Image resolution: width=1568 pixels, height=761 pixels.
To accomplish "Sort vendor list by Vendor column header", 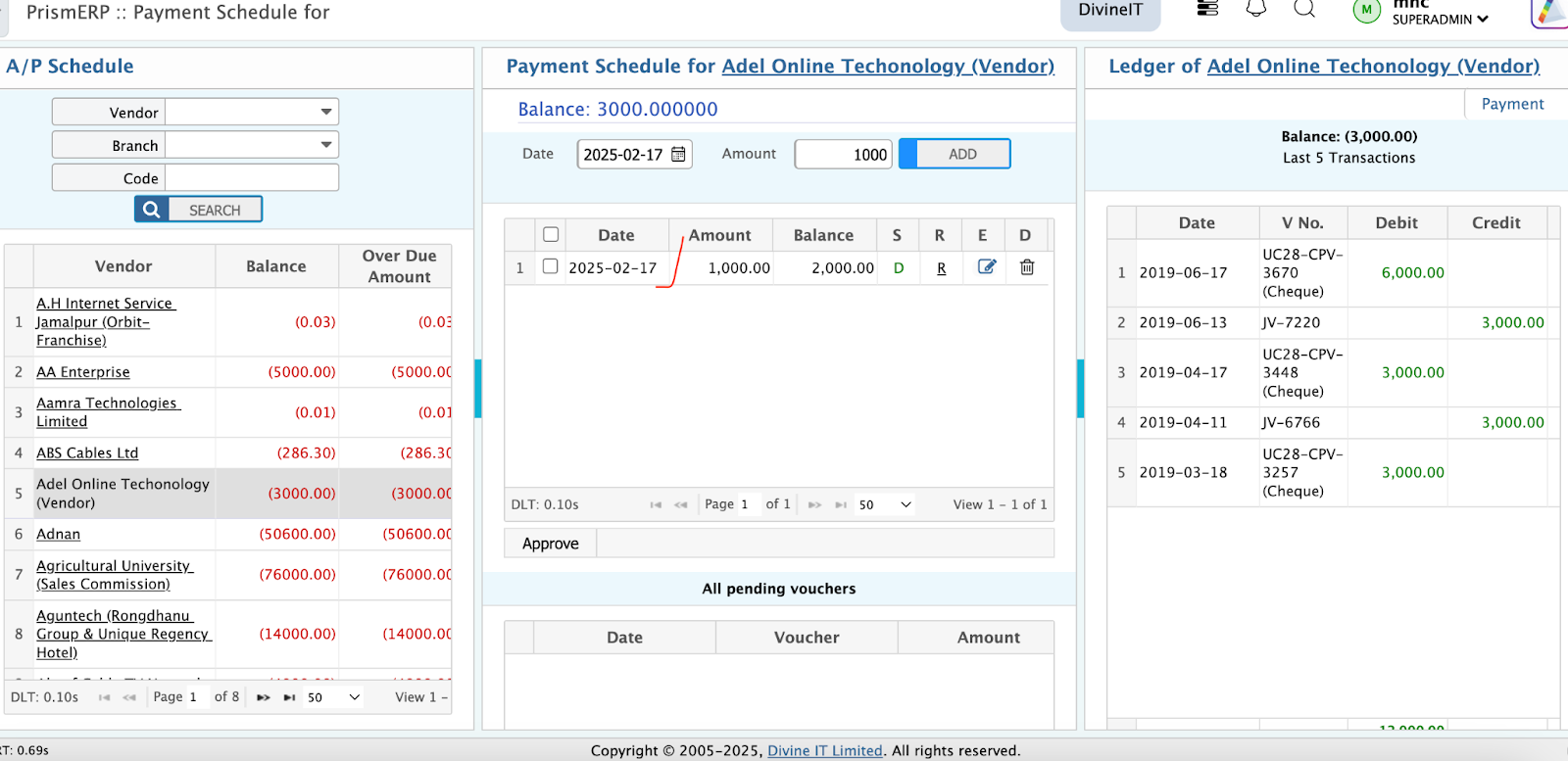I will click(x=123, y=266).
